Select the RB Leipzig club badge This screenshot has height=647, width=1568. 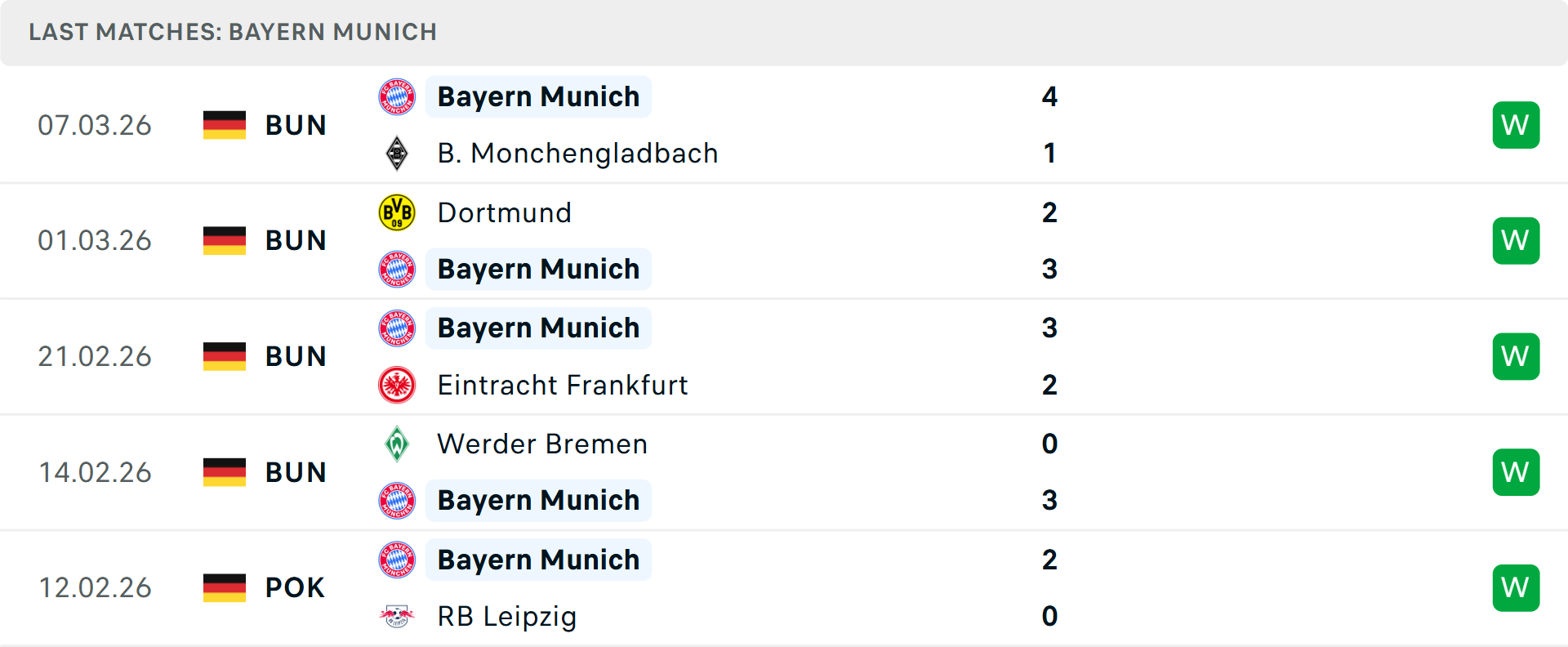397,617
